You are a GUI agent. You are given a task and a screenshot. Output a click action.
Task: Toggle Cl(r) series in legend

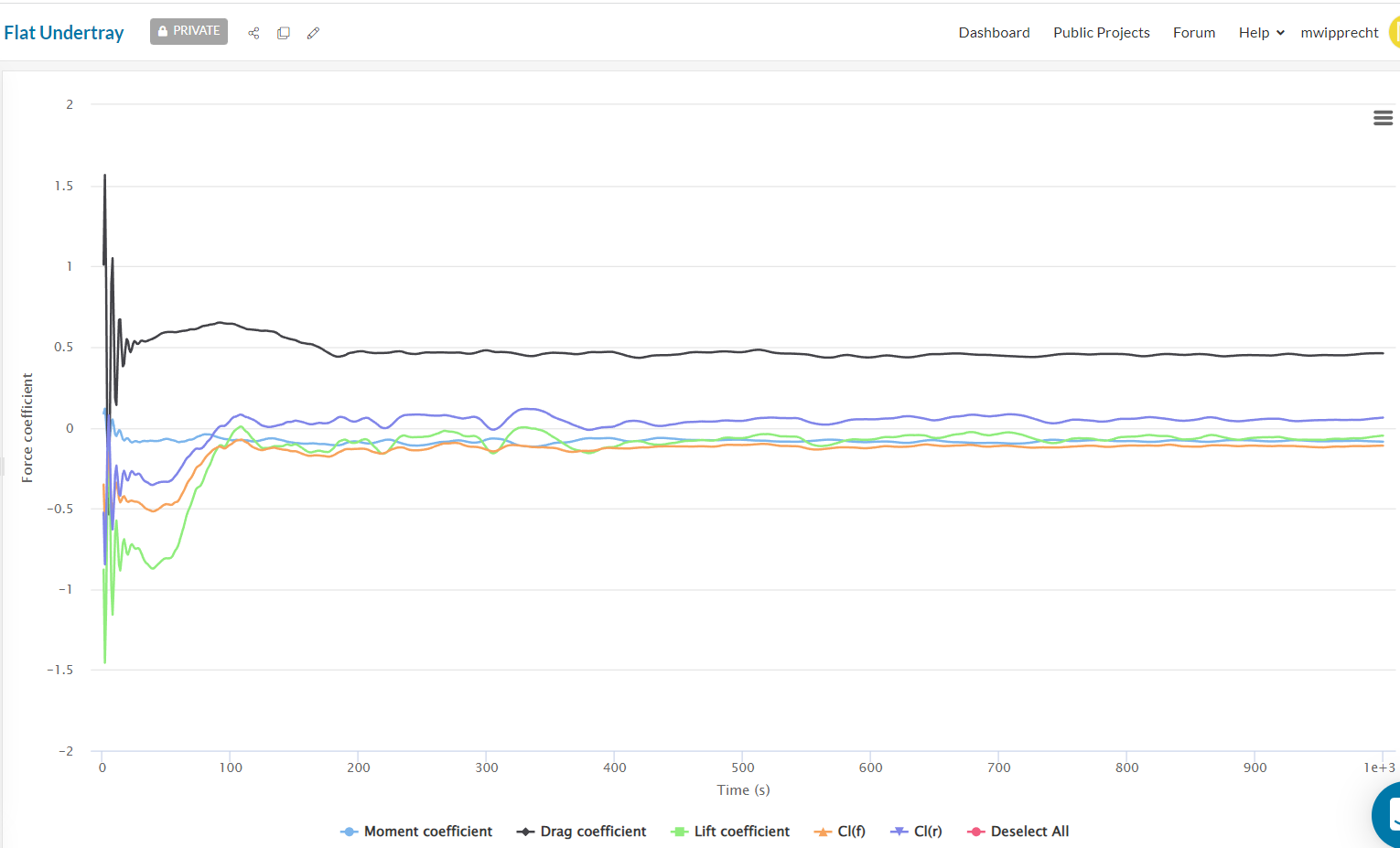tap(917, 832)
